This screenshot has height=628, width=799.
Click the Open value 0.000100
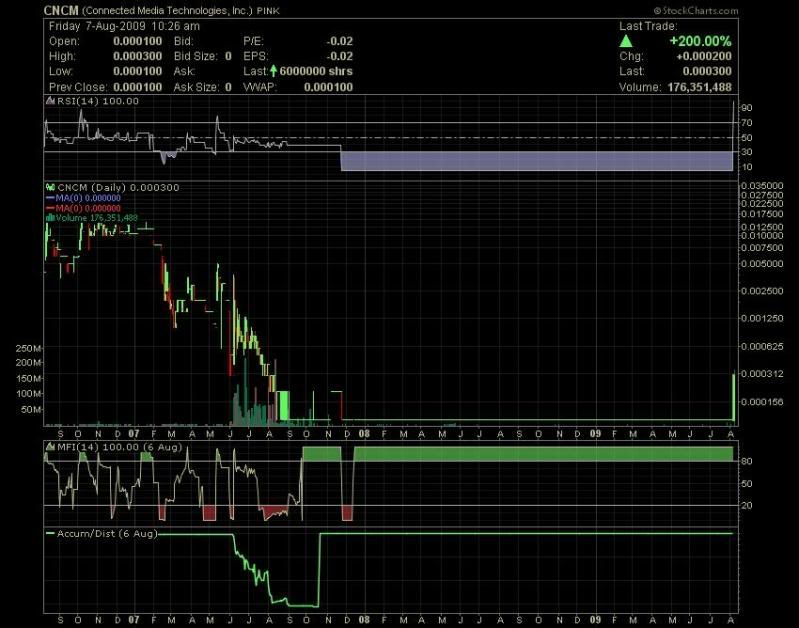click(138, 41)
